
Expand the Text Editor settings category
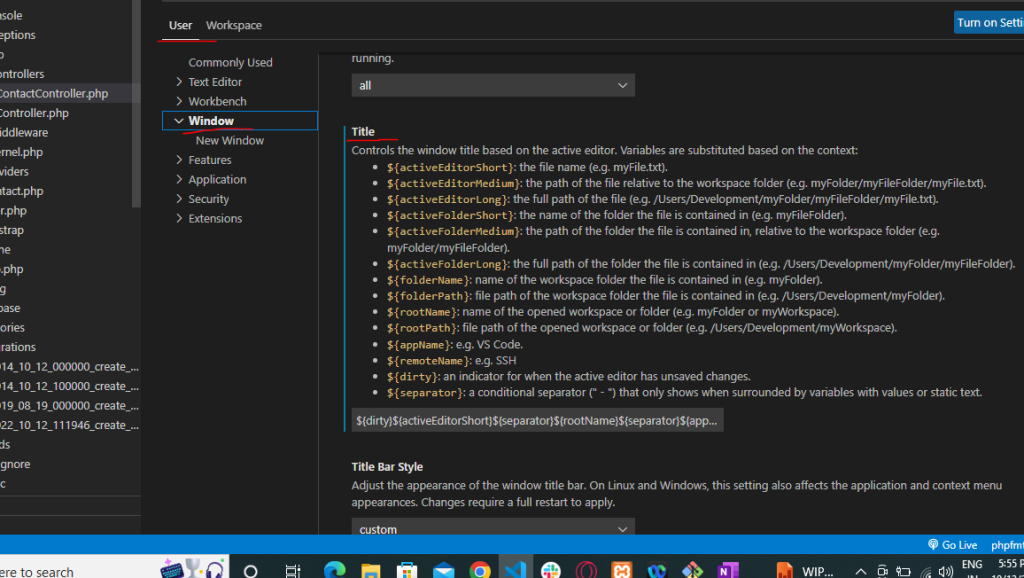215,82
